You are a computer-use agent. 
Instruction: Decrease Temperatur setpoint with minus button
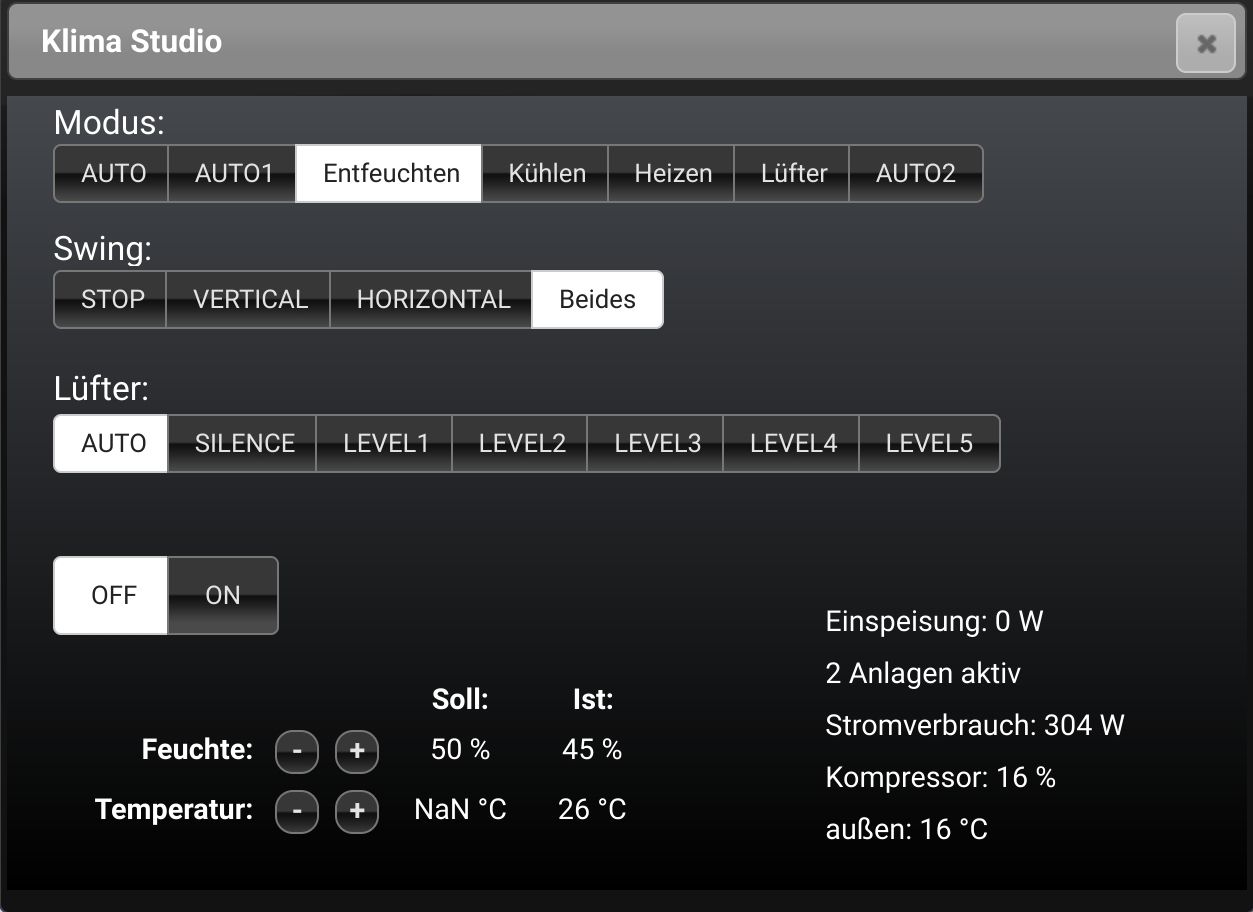(x=296, y=811)
